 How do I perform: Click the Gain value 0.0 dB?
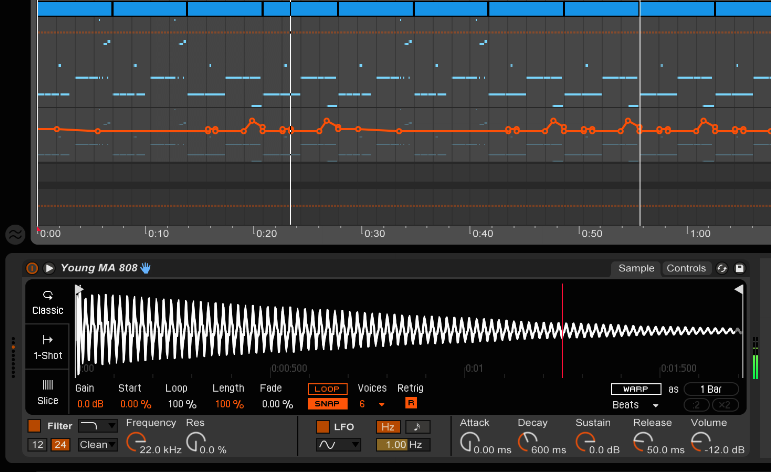click(90, 404)
